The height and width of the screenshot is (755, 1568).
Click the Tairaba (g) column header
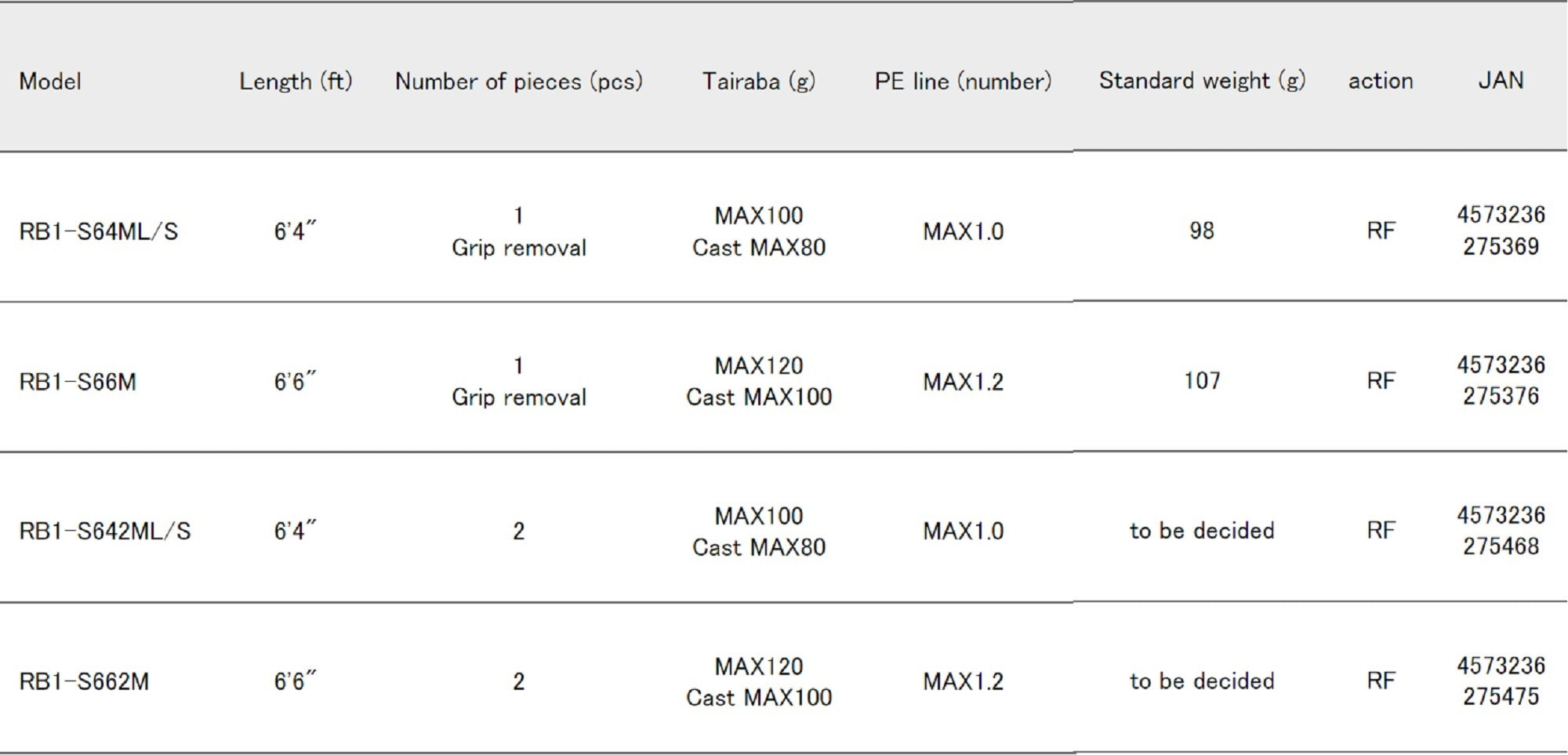[x=758, y=82]
